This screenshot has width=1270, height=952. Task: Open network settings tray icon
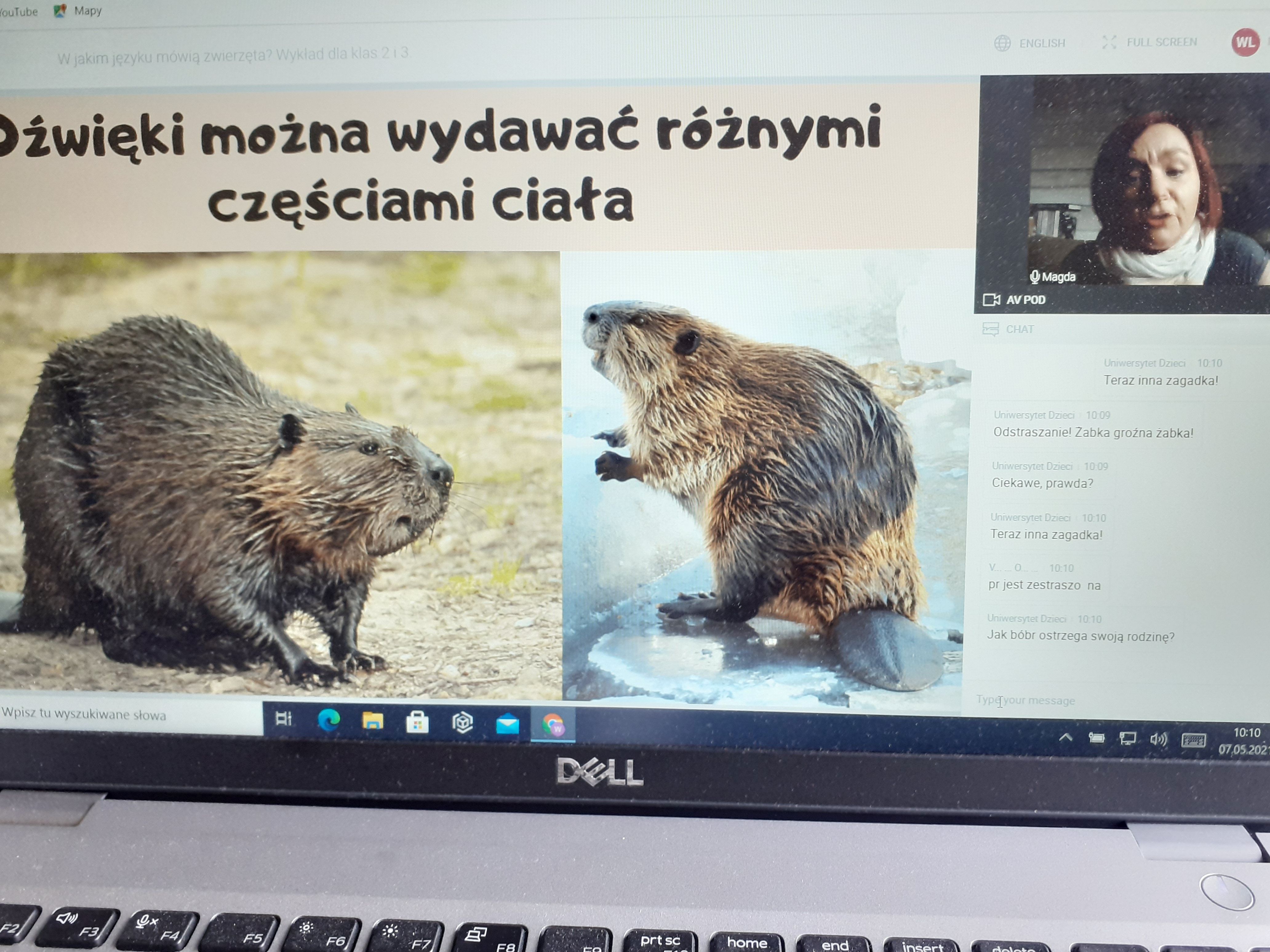[x=1128, y=739]
